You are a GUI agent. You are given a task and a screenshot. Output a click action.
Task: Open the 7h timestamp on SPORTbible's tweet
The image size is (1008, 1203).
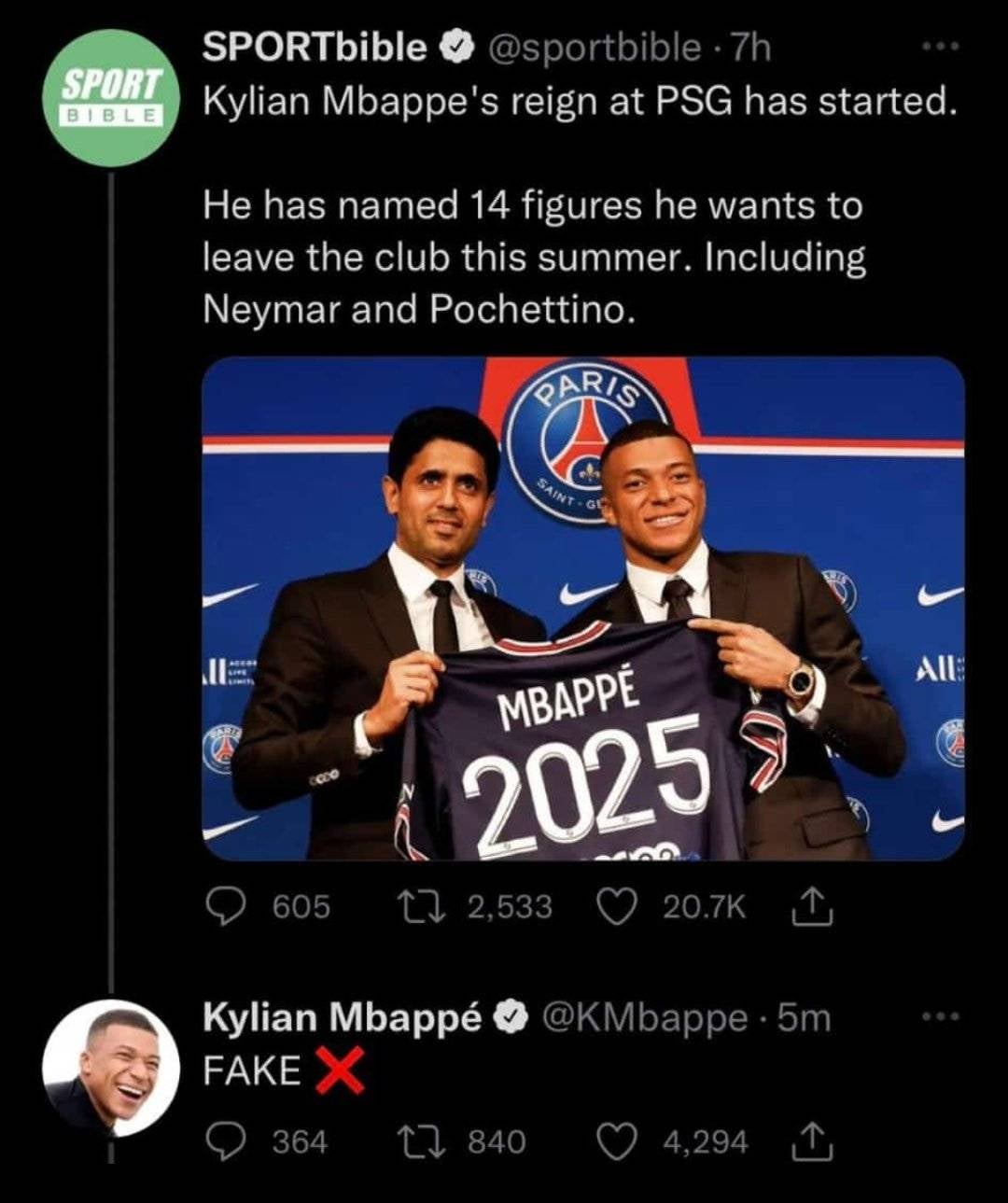751,47
